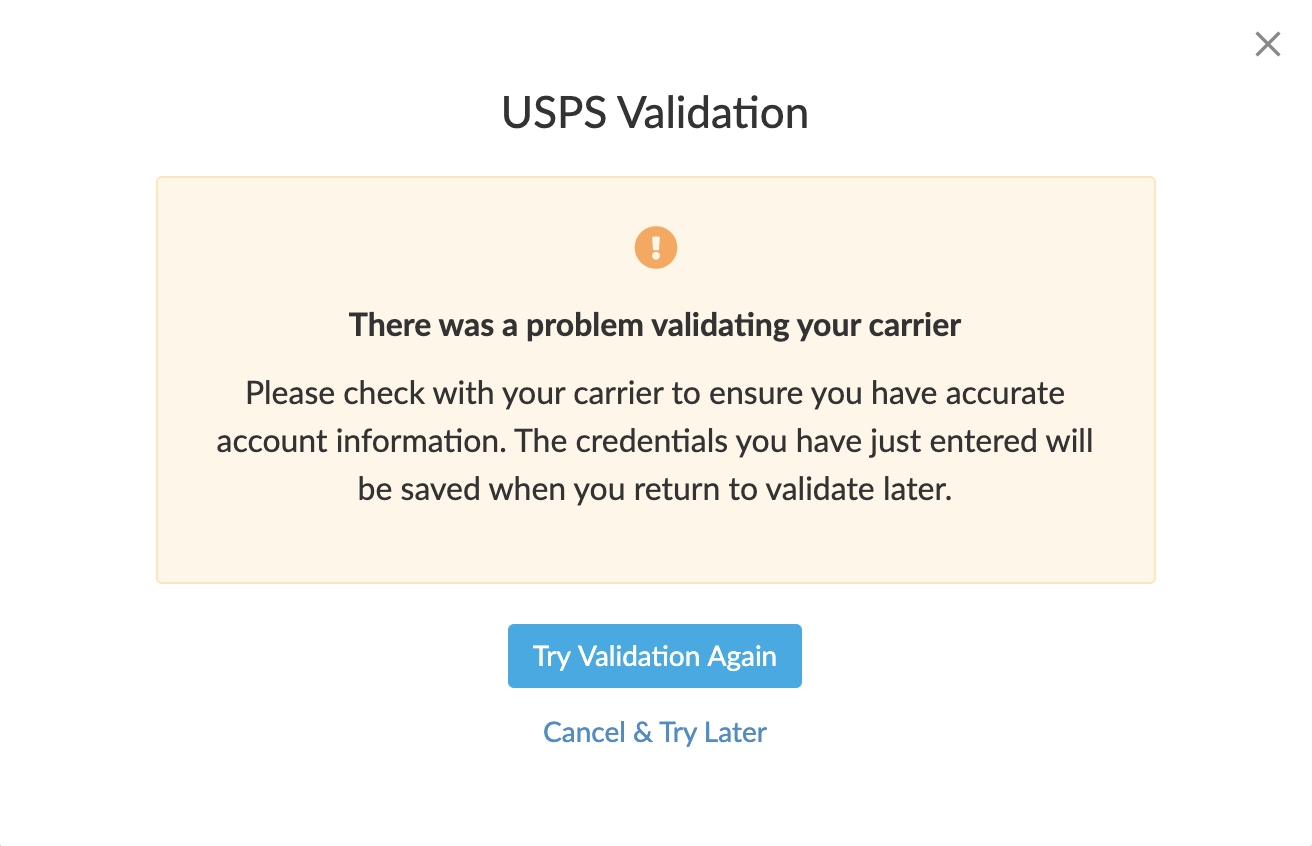Click the circular warning symbol in the notice box
Screen dimensions: 1312x846
point(655,247)
